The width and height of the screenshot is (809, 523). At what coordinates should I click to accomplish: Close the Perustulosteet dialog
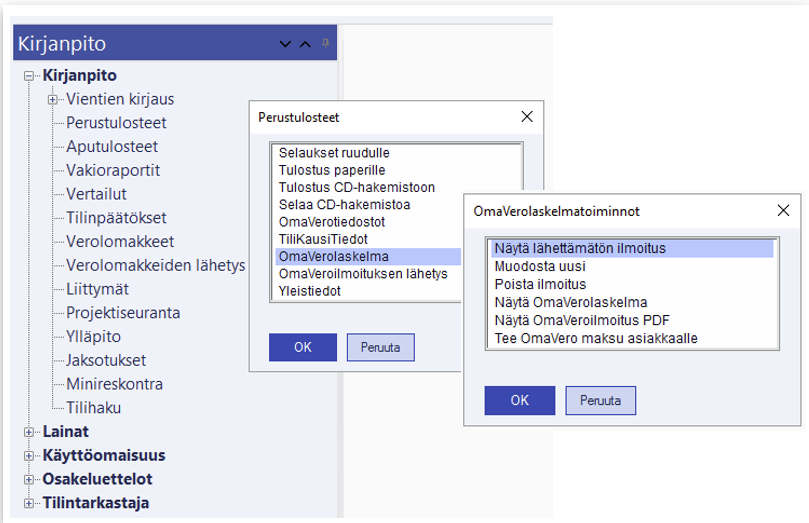tap(527, 116)
